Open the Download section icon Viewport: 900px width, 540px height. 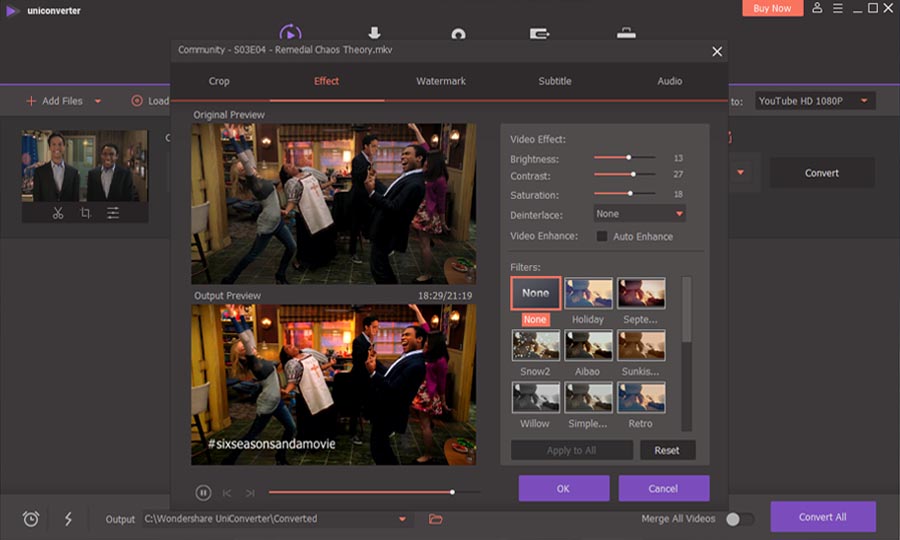click(374, 33)
